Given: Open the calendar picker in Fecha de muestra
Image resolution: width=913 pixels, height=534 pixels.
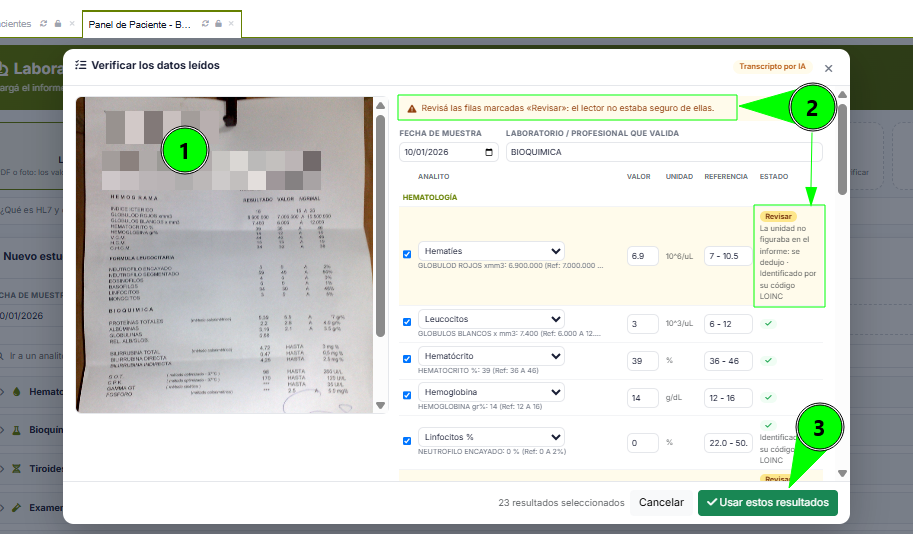Looking at the screenshot, I should pyautogui.click(x=489, y=152).
